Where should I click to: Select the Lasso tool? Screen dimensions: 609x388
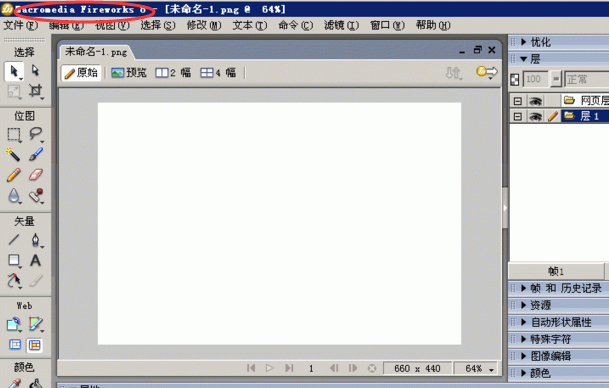pos(36,134)
